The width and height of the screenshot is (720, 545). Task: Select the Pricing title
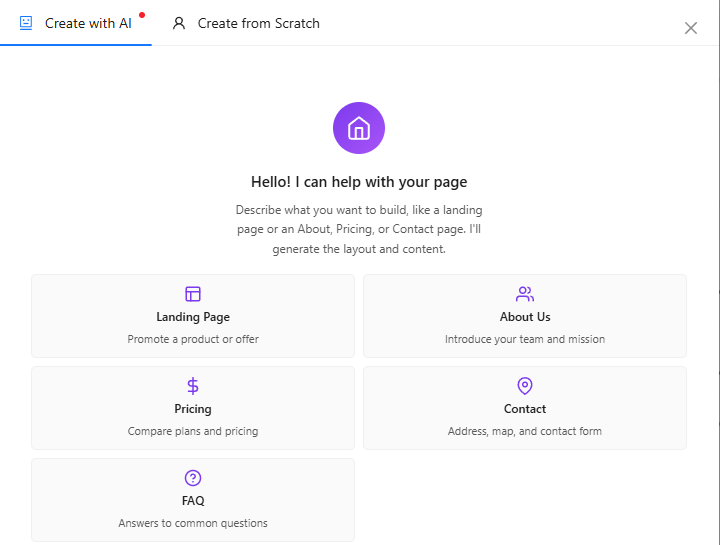[193, 409]
